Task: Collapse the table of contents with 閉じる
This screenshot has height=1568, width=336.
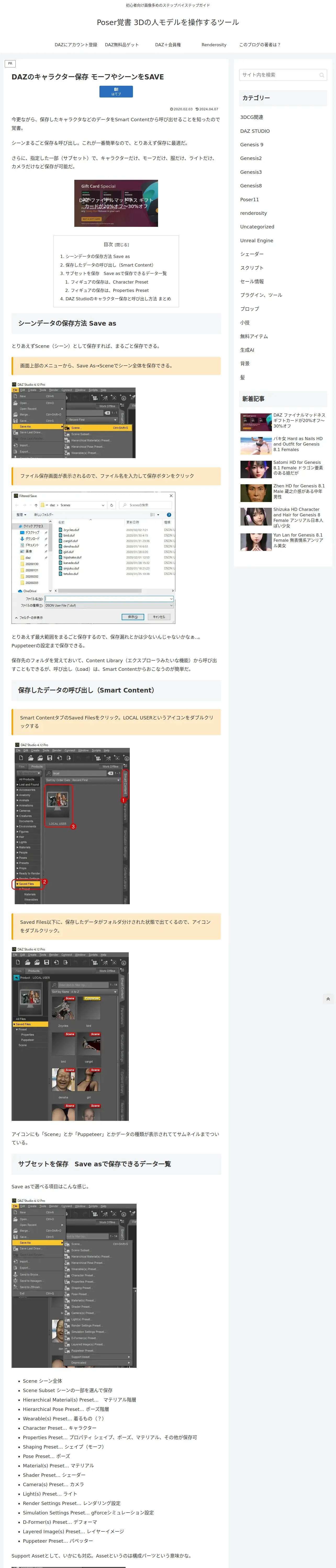Action: click(122, 245)
